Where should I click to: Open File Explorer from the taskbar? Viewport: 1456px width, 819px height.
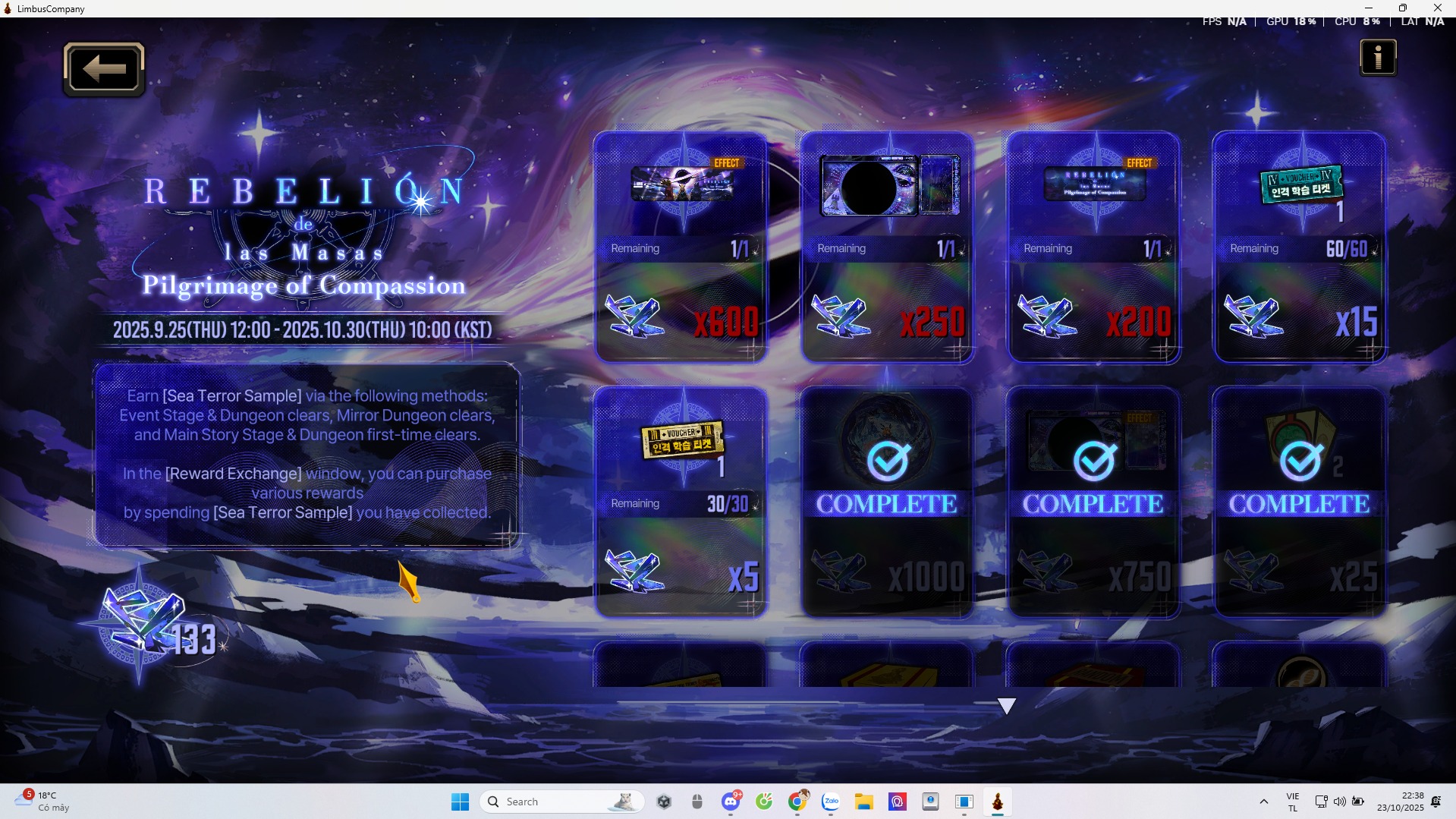coord(863,802)
